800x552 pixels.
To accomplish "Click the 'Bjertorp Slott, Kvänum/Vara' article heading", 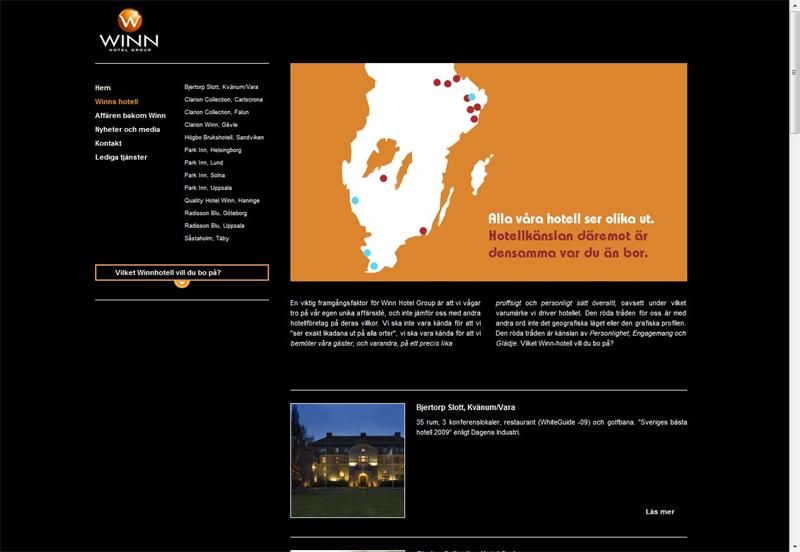I will click(465, 408).
